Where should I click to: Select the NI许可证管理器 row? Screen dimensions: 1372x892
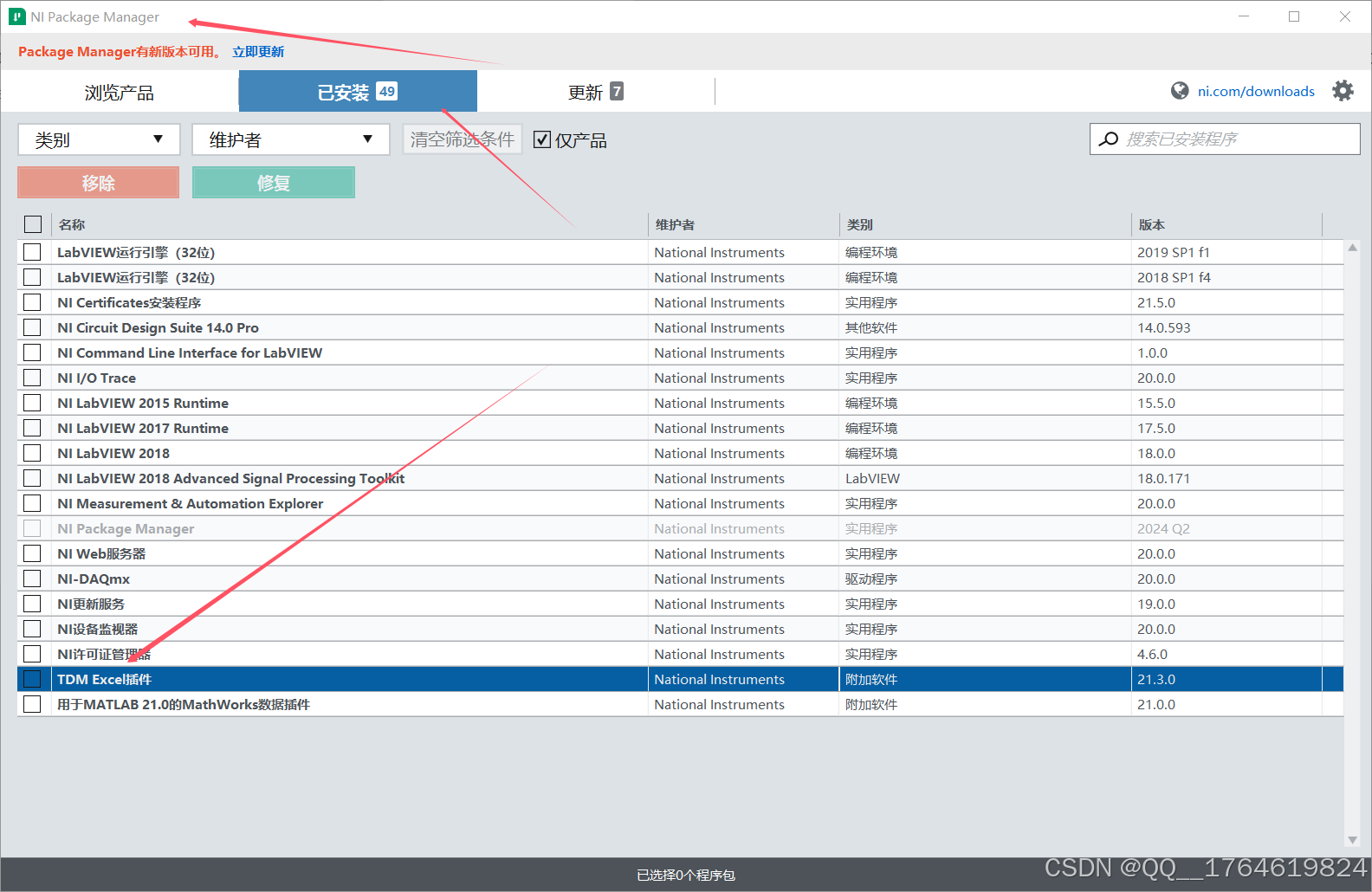pyautogui.click(x=680, y=654)
